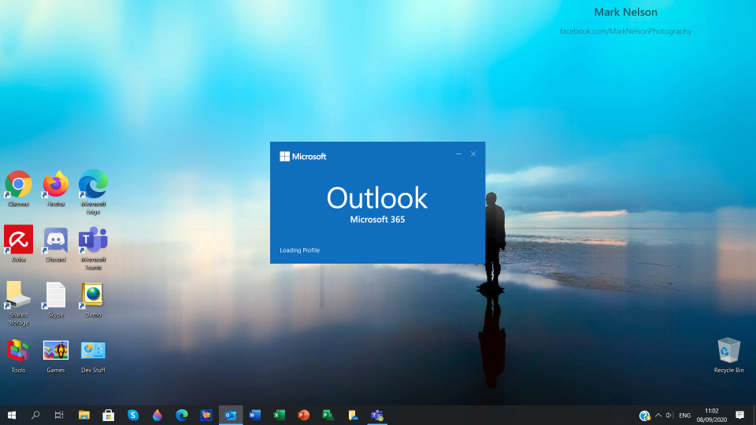Launch Excel from the taskbar
The height and width of the screenshot is (425, 756).
click(279, 415)
